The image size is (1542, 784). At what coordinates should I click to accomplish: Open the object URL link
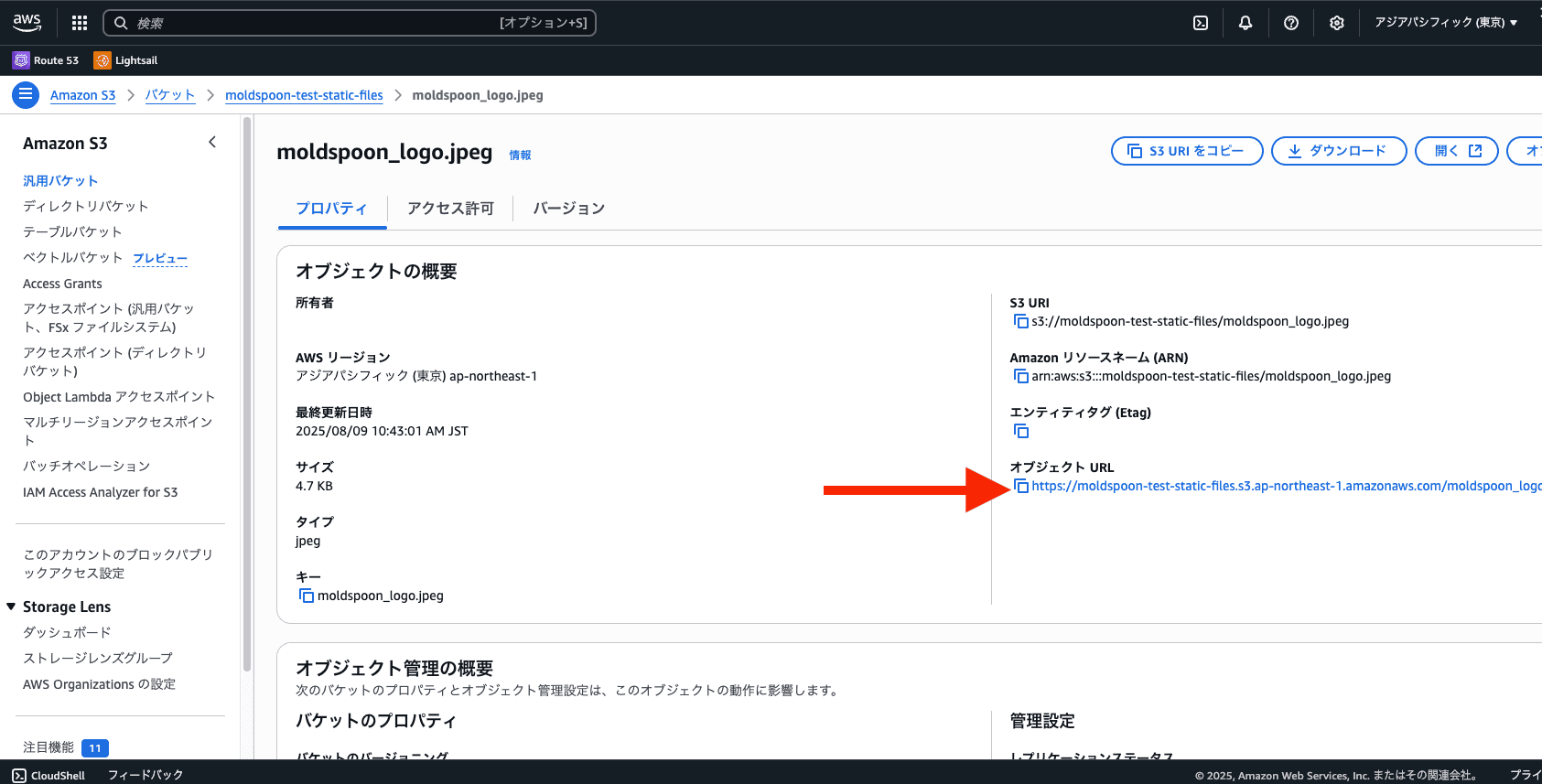(x=1286, y=486)
